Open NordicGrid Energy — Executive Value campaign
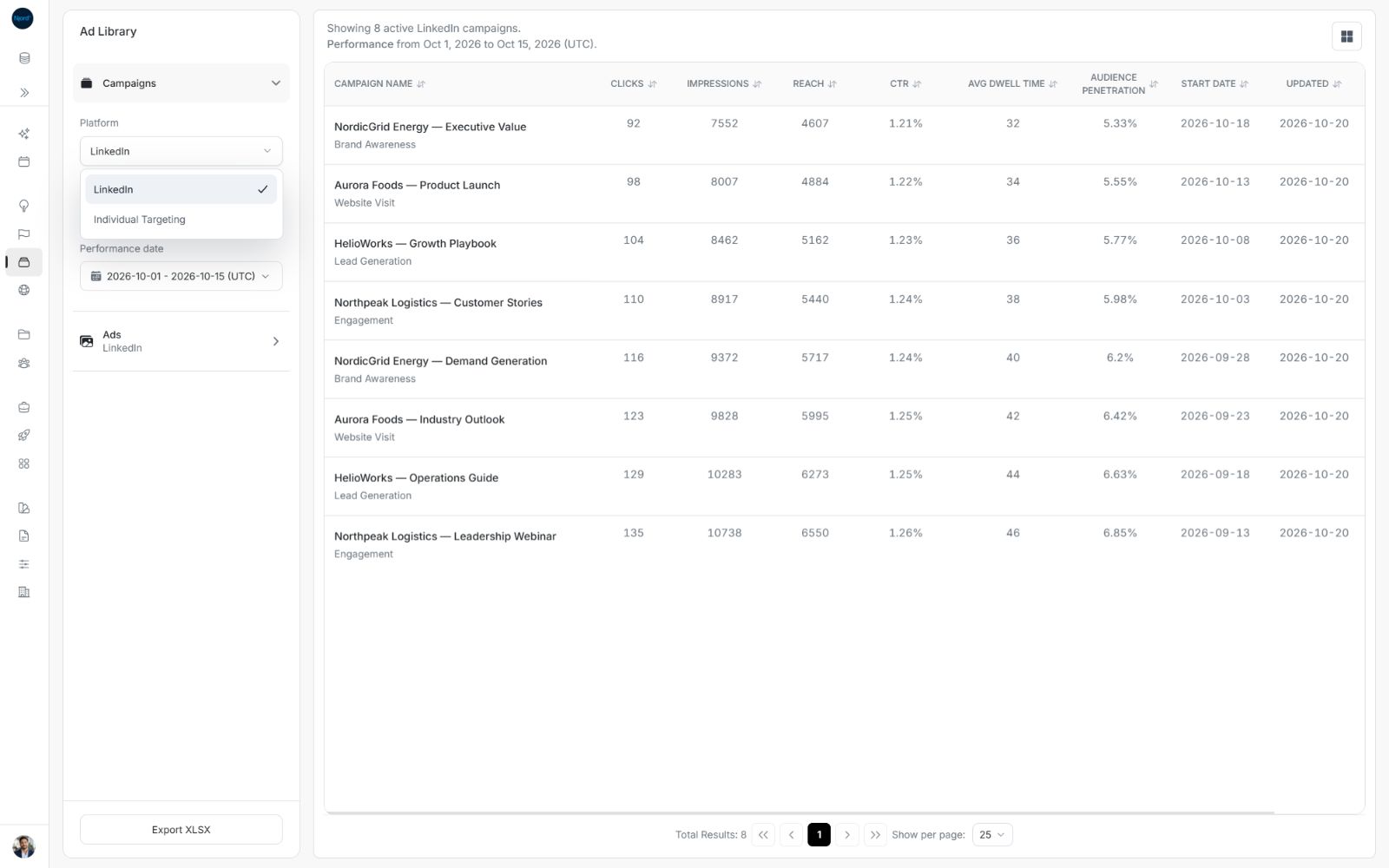Screen dimensions: 1389x868 pos(430,127)
